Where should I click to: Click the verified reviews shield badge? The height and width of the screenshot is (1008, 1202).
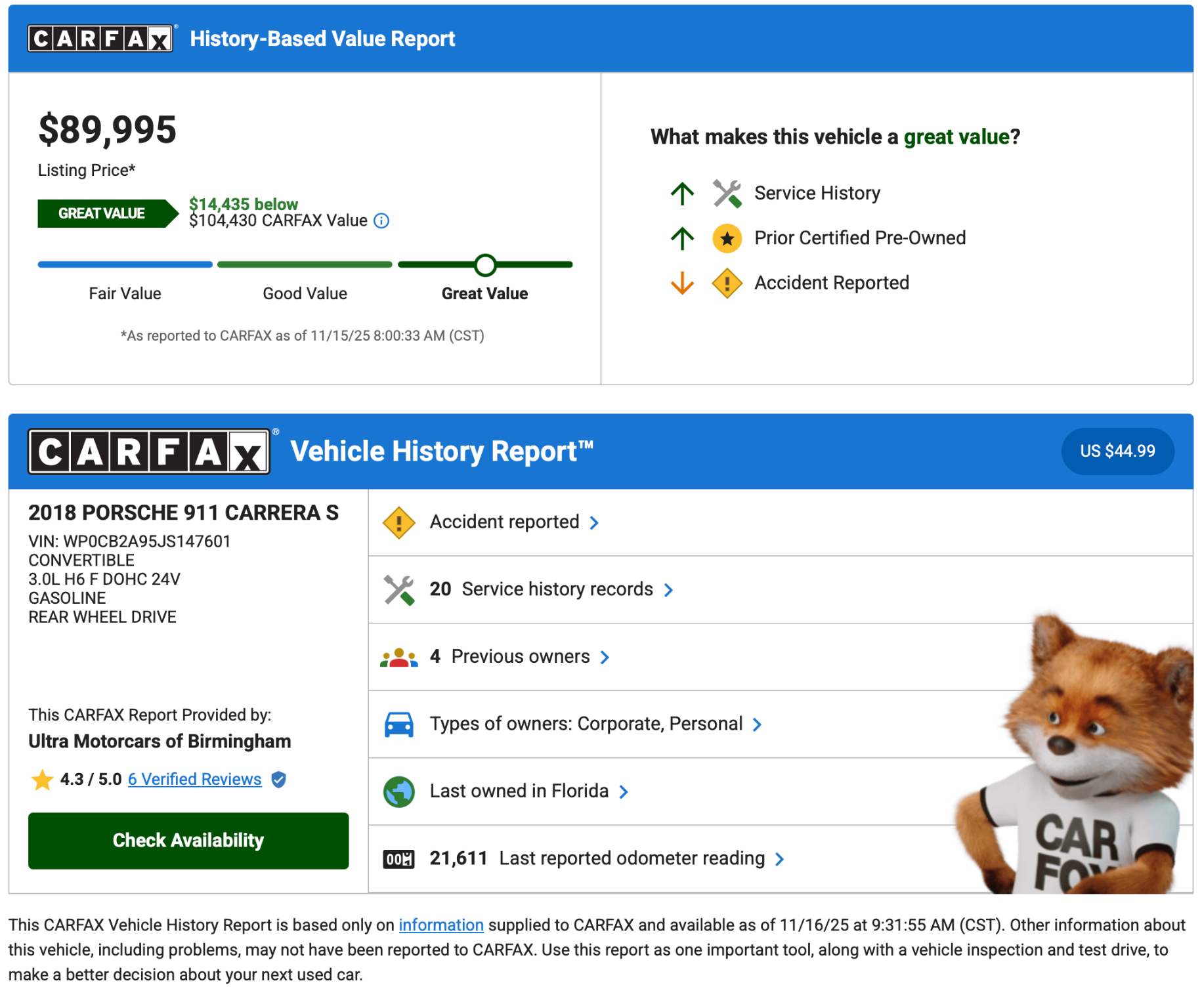[279, 780]
